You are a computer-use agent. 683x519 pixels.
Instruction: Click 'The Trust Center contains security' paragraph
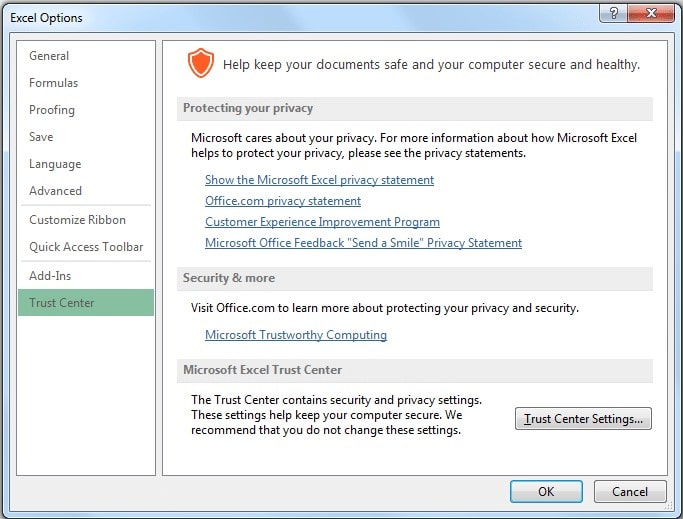click(336, 415)
